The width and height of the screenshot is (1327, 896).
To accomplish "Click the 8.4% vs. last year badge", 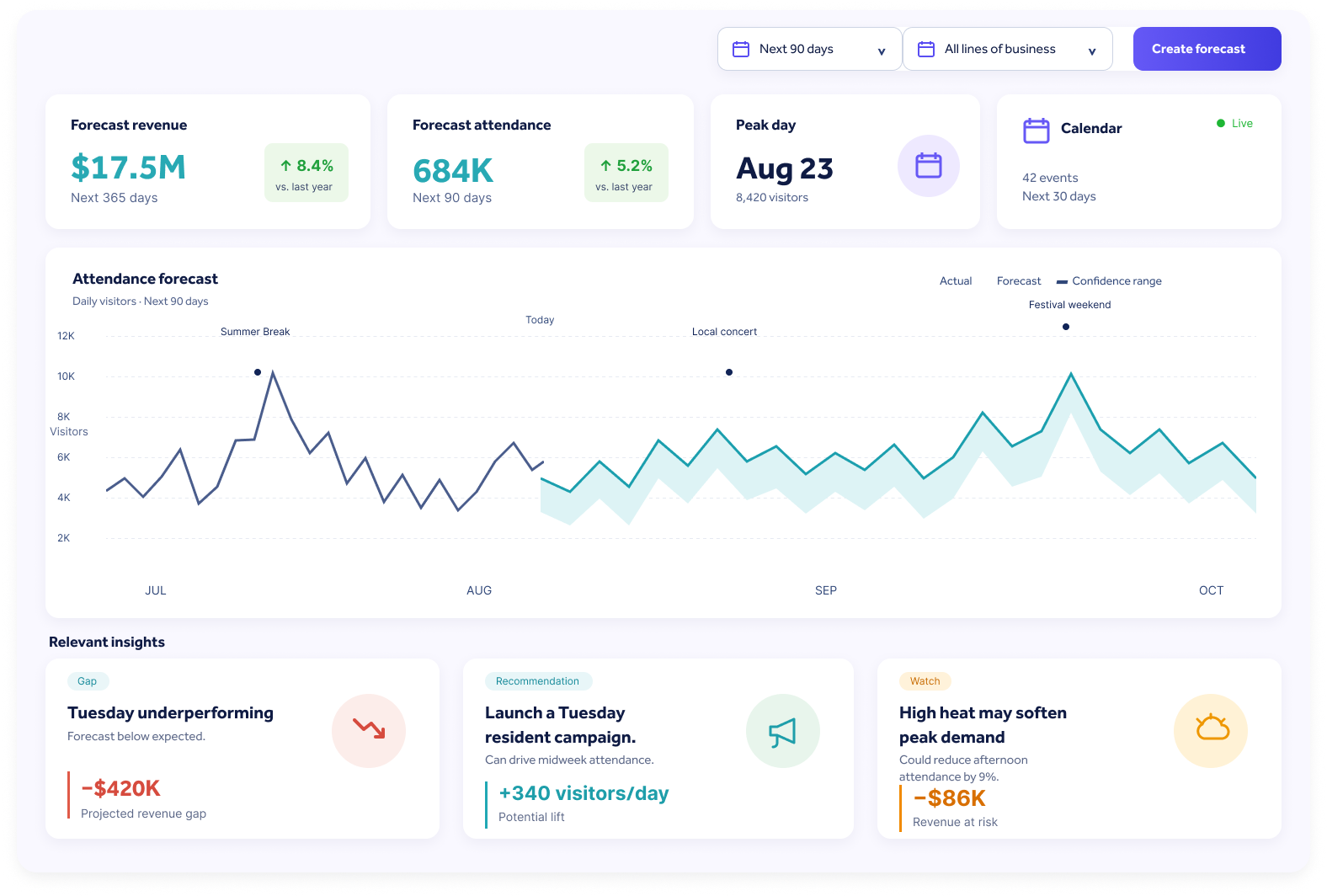I will click(306, 173).
